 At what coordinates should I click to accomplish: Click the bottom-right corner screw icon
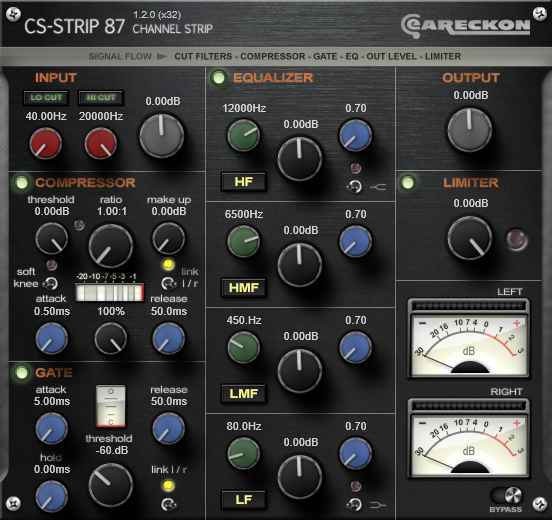[539, 504]
